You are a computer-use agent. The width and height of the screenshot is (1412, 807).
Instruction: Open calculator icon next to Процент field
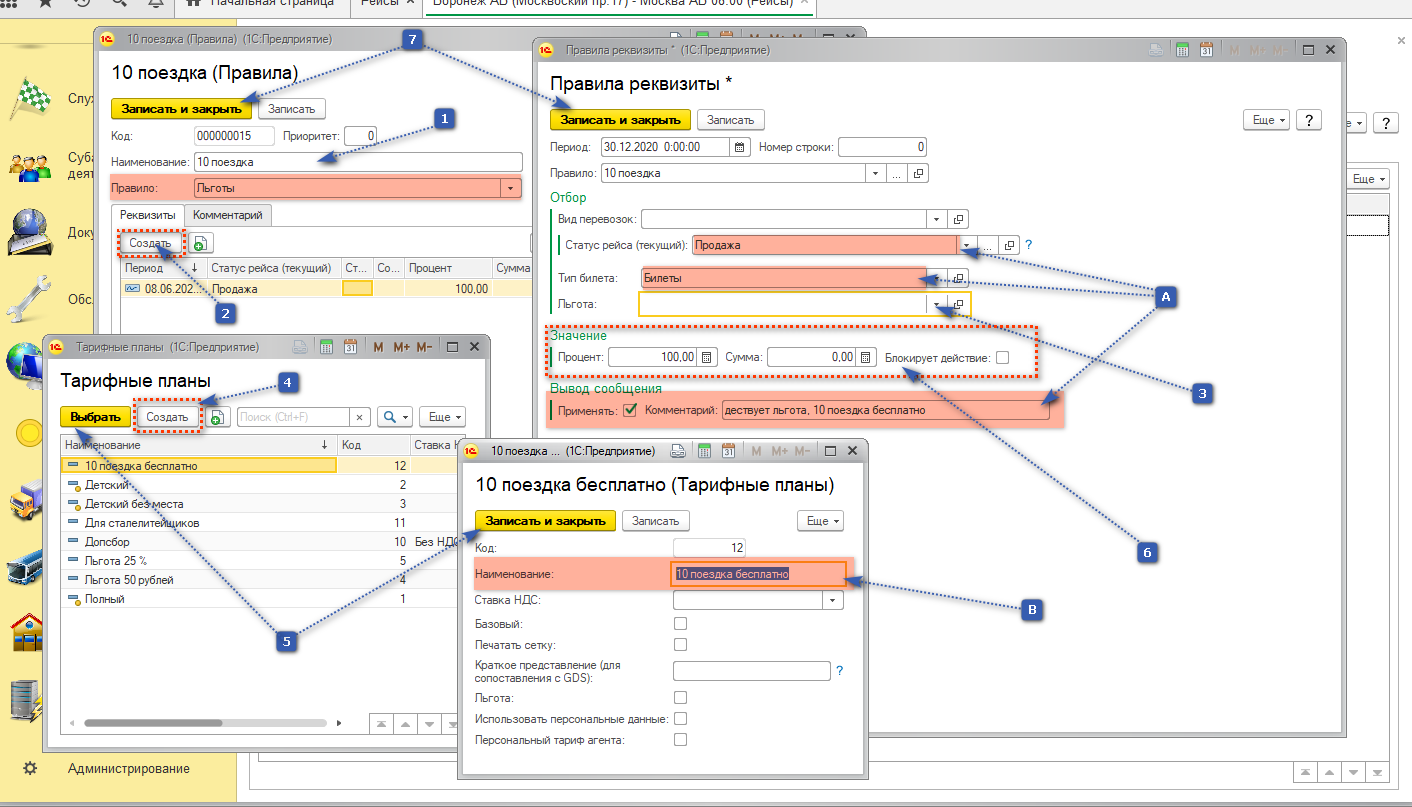pyautogui.click(x=707, y=357)
